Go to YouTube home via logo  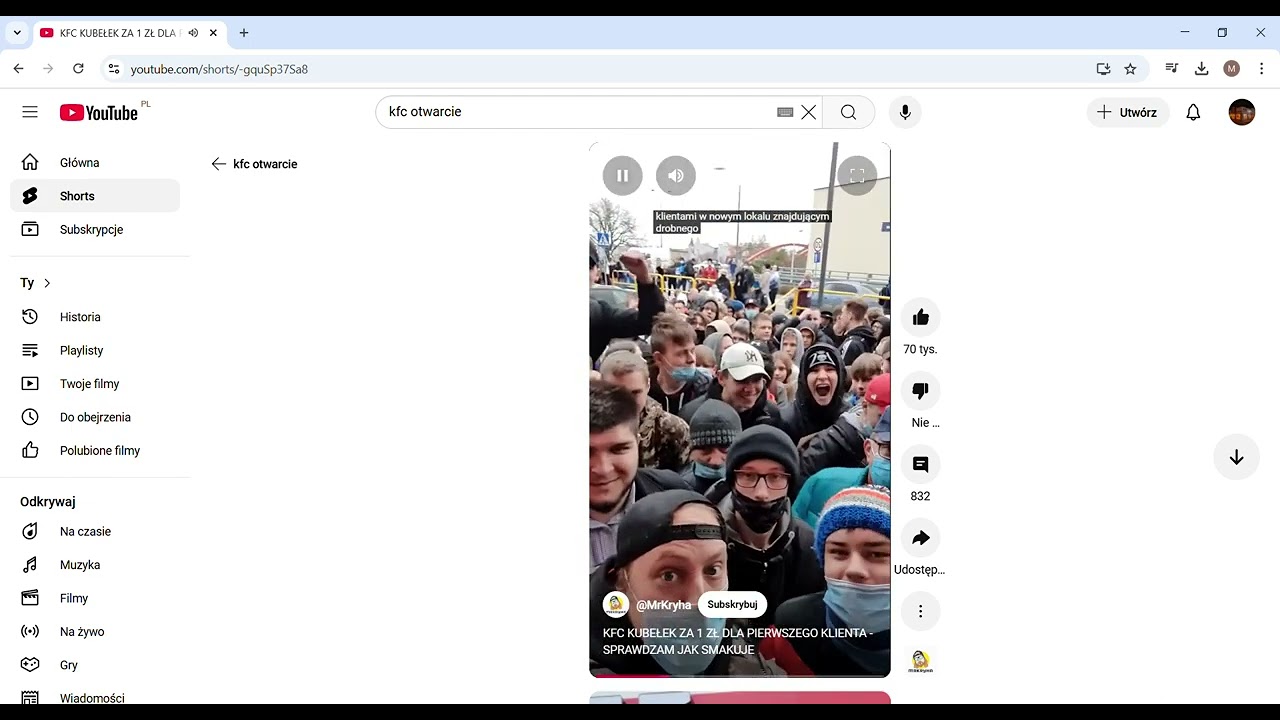pos(99,112)
